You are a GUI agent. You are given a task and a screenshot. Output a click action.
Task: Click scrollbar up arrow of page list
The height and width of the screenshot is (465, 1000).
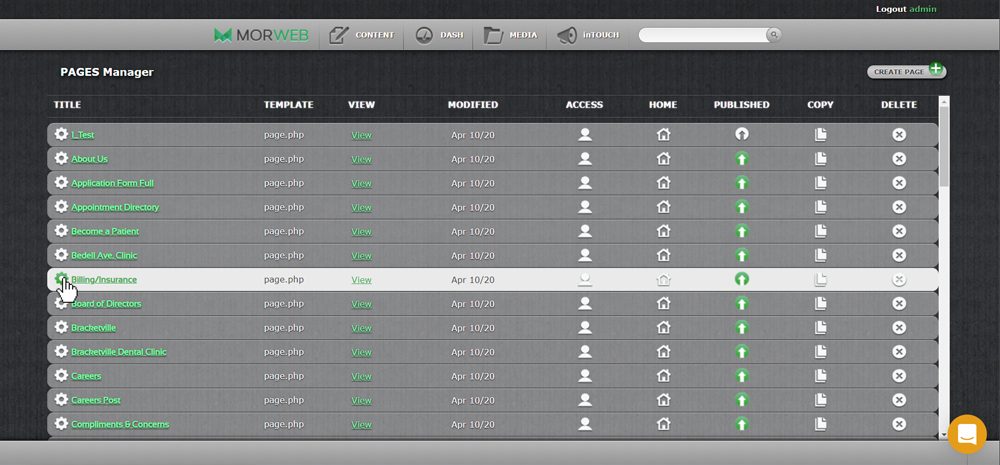tap(944, 101)
